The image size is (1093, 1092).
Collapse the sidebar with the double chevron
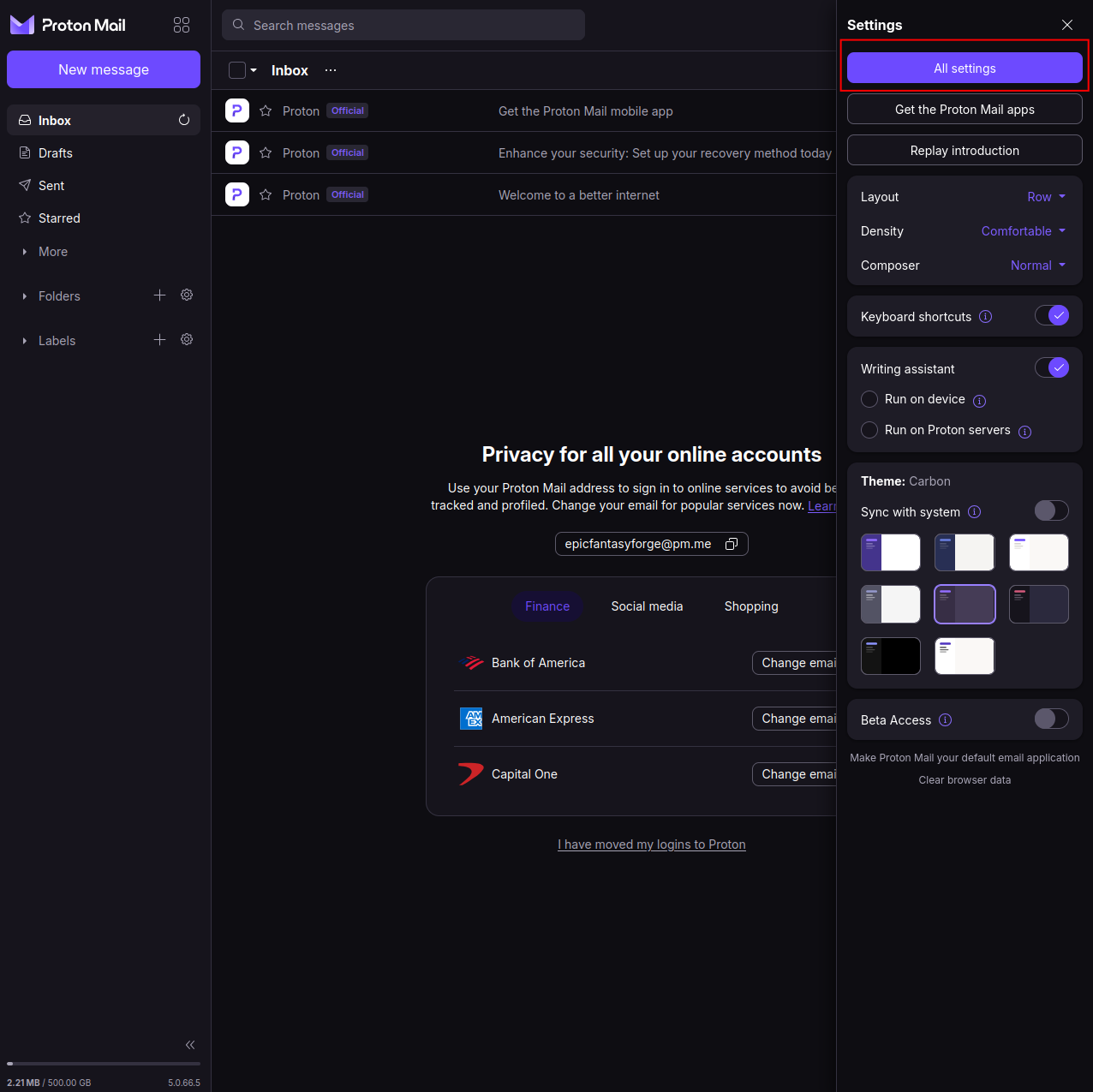pos(190,1044)
